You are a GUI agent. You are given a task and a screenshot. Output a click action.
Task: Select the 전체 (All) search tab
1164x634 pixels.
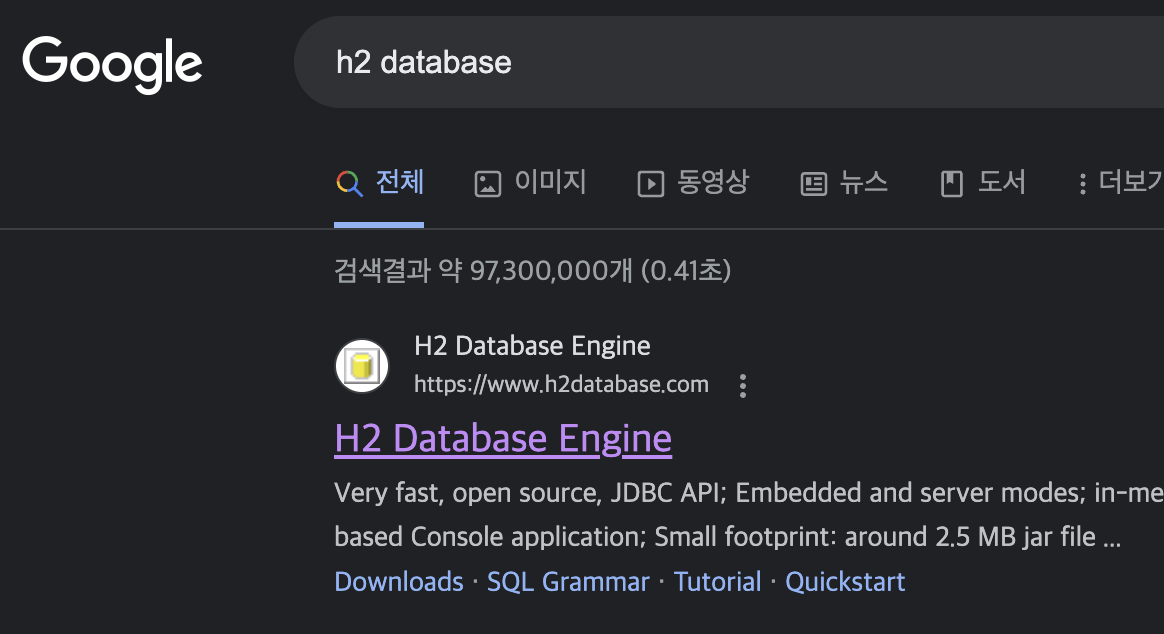tap(379, 182)
